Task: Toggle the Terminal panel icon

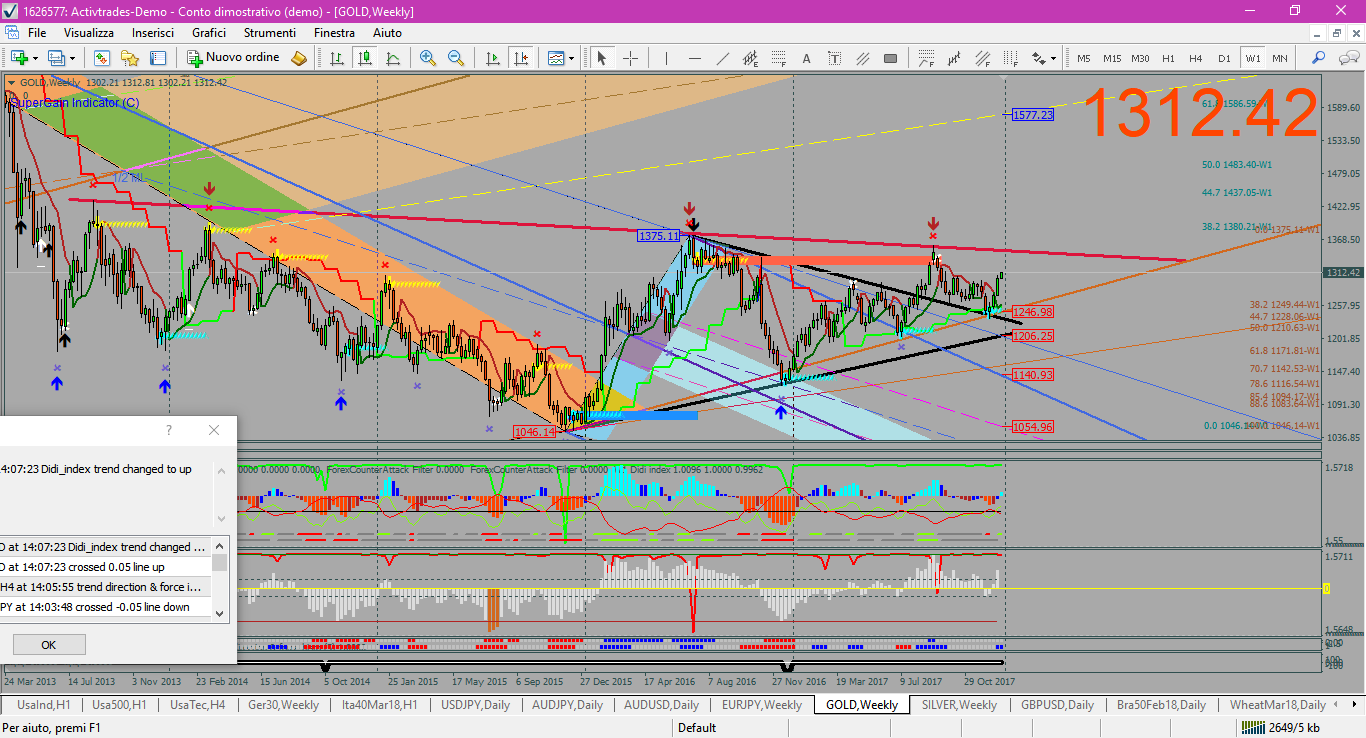Action: click(x=157, y=58)
